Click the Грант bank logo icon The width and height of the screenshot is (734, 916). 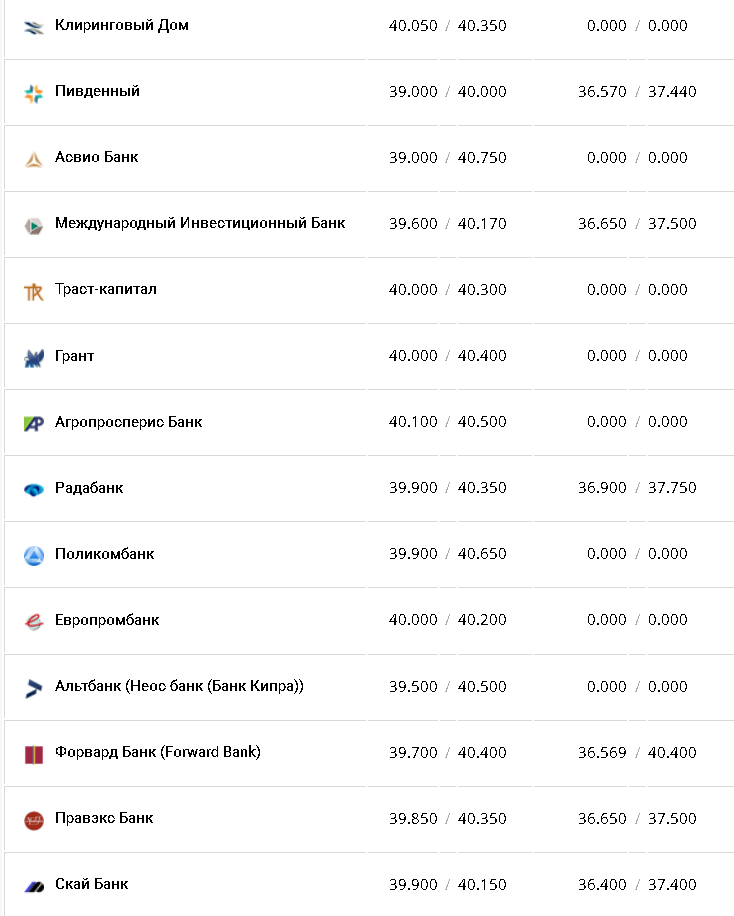[x=34, y=357]
